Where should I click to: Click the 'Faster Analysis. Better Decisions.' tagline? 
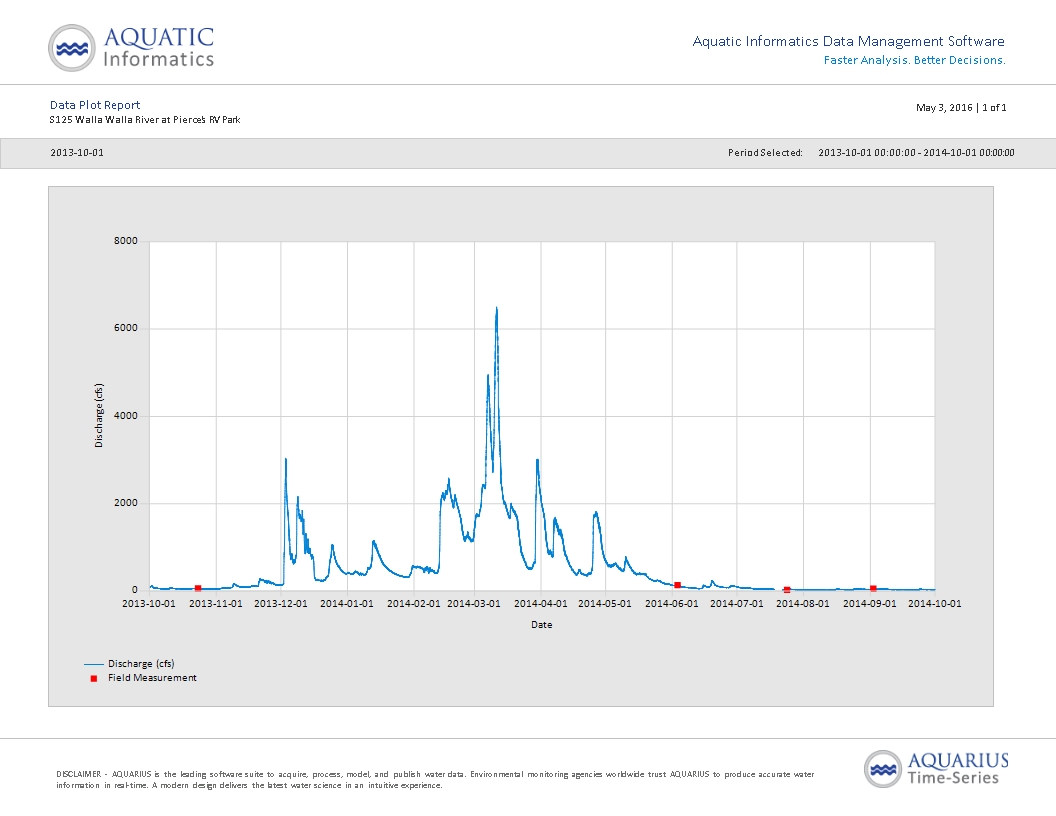coord(915,60)
